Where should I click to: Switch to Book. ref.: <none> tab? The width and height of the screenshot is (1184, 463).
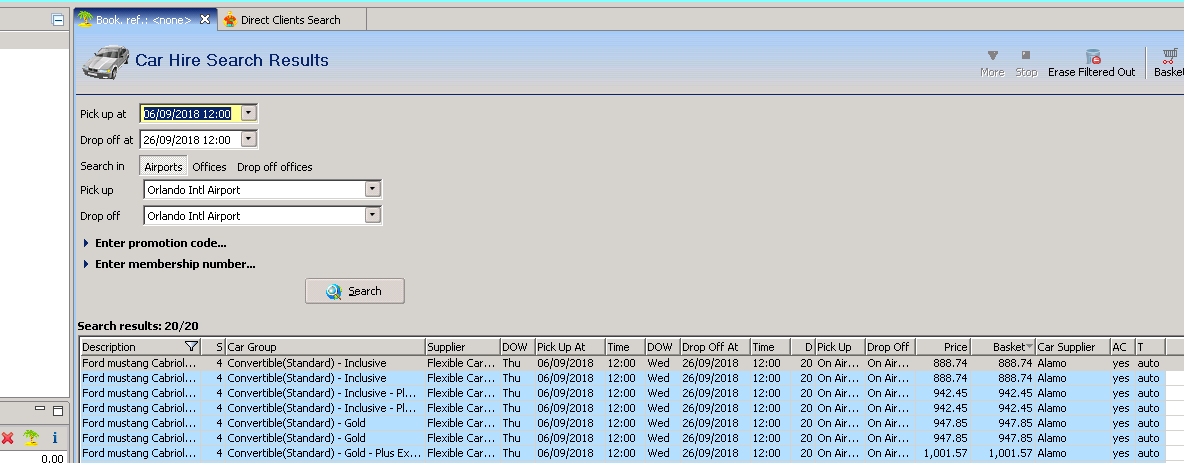click(x=143, y=20)
